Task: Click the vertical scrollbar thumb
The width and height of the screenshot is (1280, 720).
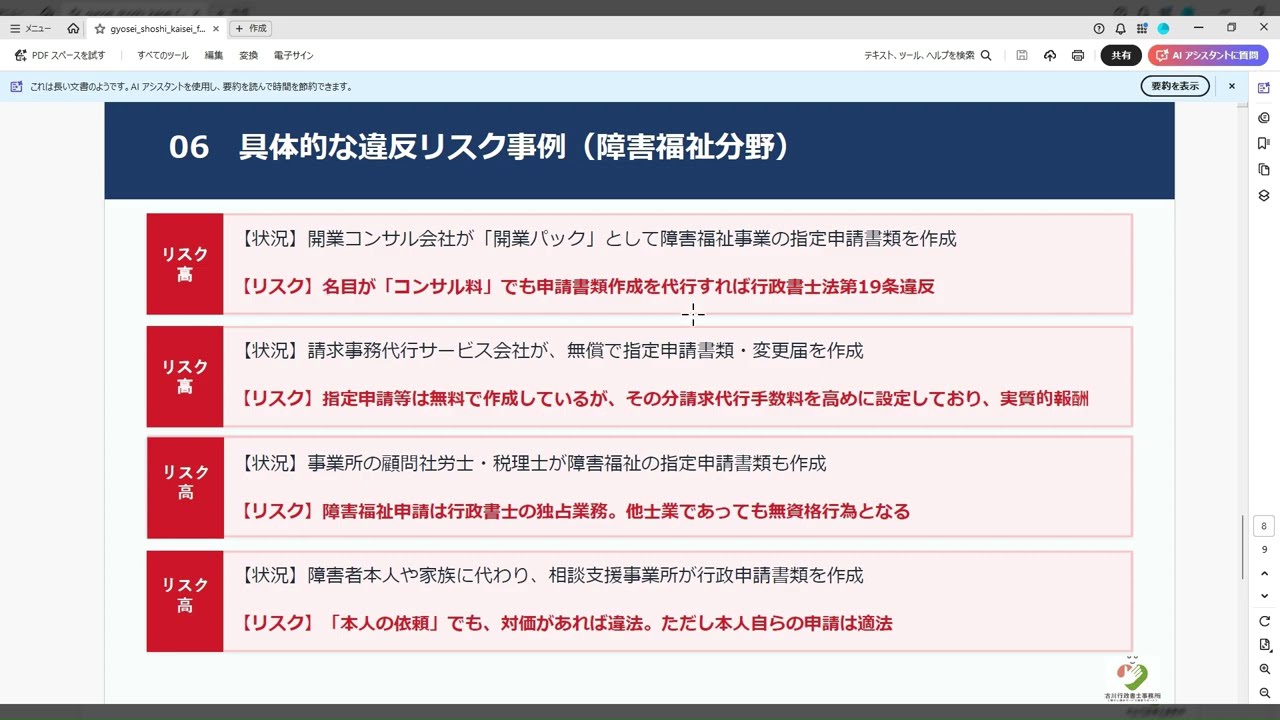Action: [1243, 546]
